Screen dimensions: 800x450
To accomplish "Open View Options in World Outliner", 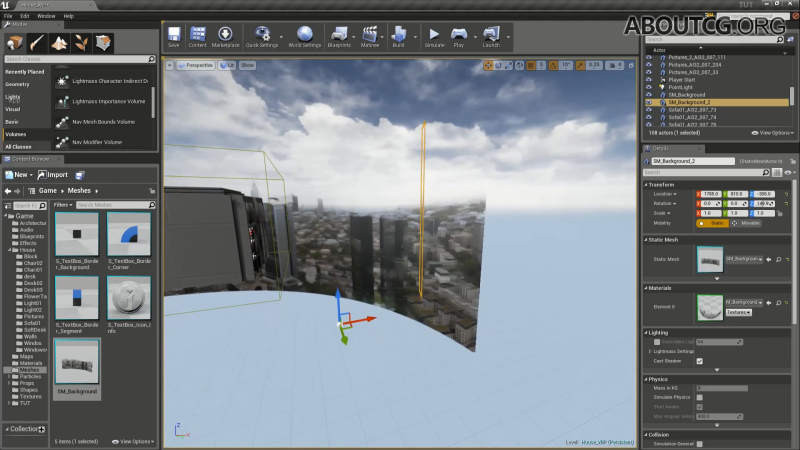I will click(x=772, y=133).
